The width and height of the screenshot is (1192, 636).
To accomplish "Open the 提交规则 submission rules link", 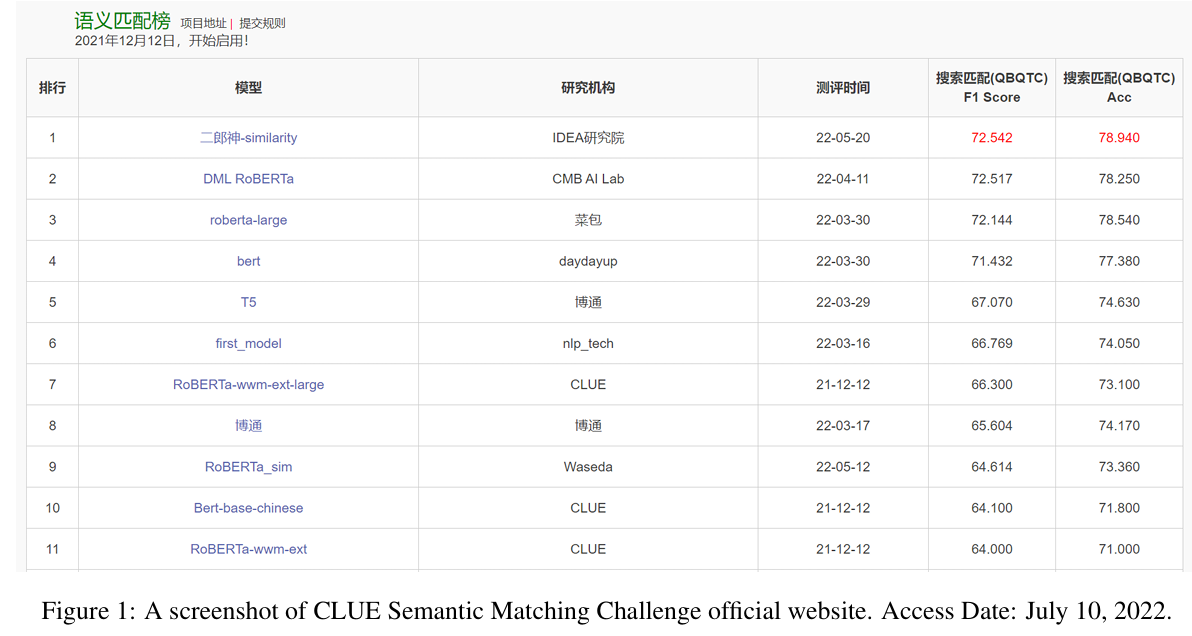I will point(262,24).
